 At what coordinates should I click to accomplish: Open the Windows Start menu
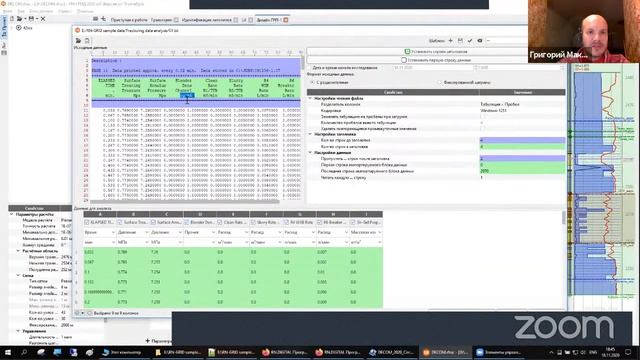7,352
